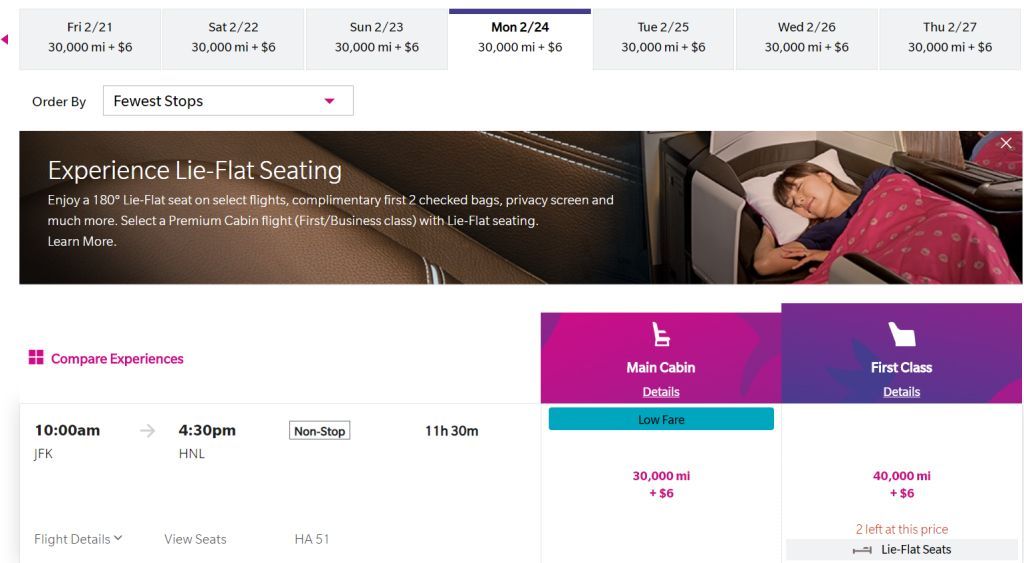This screenshot has height=563, width=1024.
Task: Open First Class Details link
Action: 901,392
